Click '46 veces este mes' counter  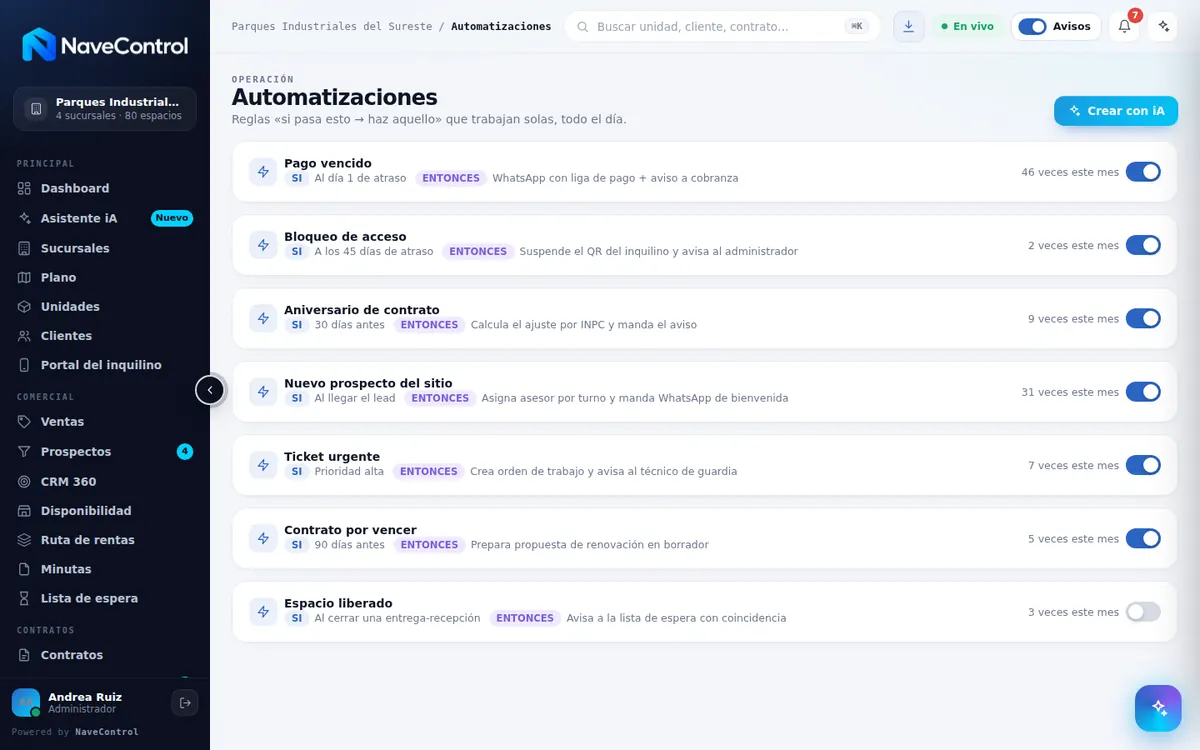(1070, 172)
